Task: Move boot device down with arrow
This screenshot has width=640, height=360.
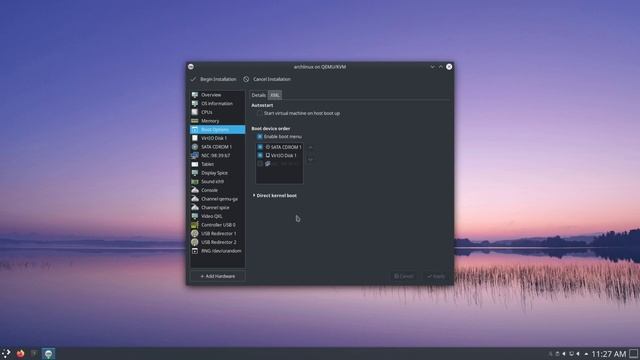Action: [x=310, y=159]
